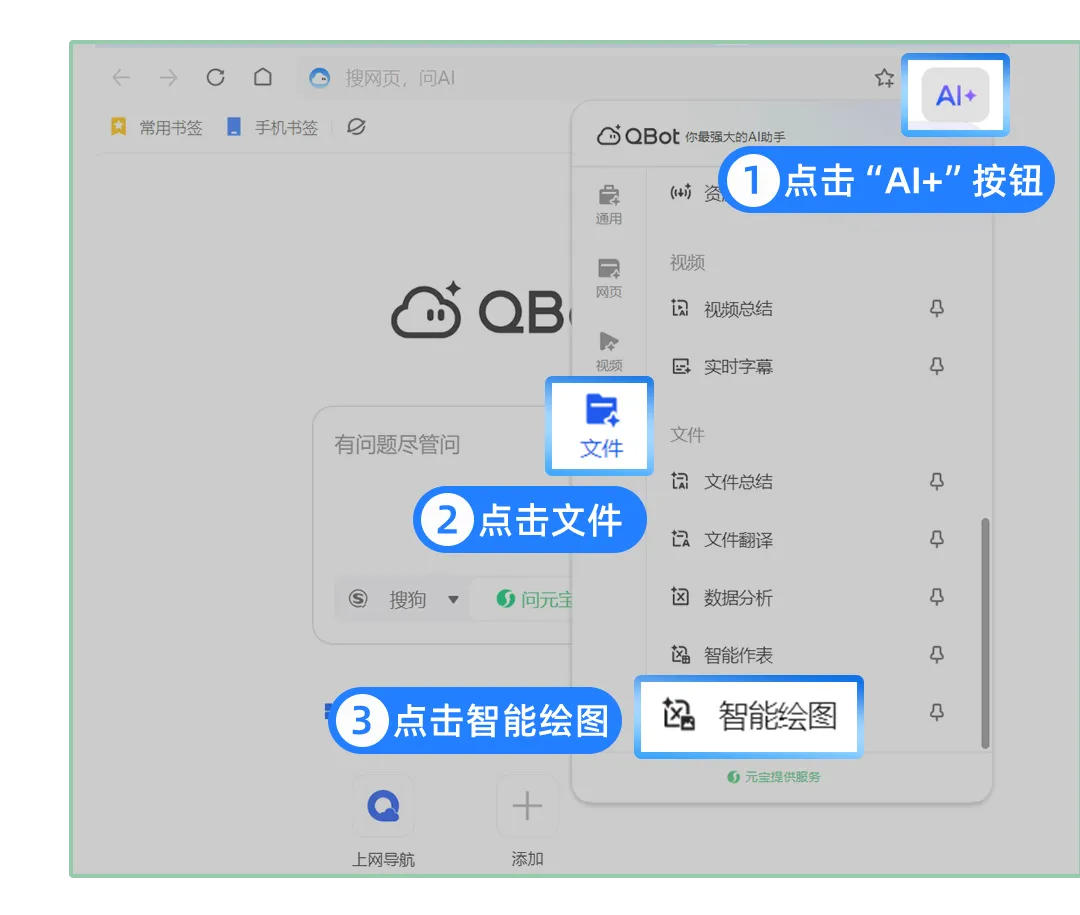Pin 文件总结 with its pin icon
The height and width of the screenshot is (915, 1080).
point(937,481)
